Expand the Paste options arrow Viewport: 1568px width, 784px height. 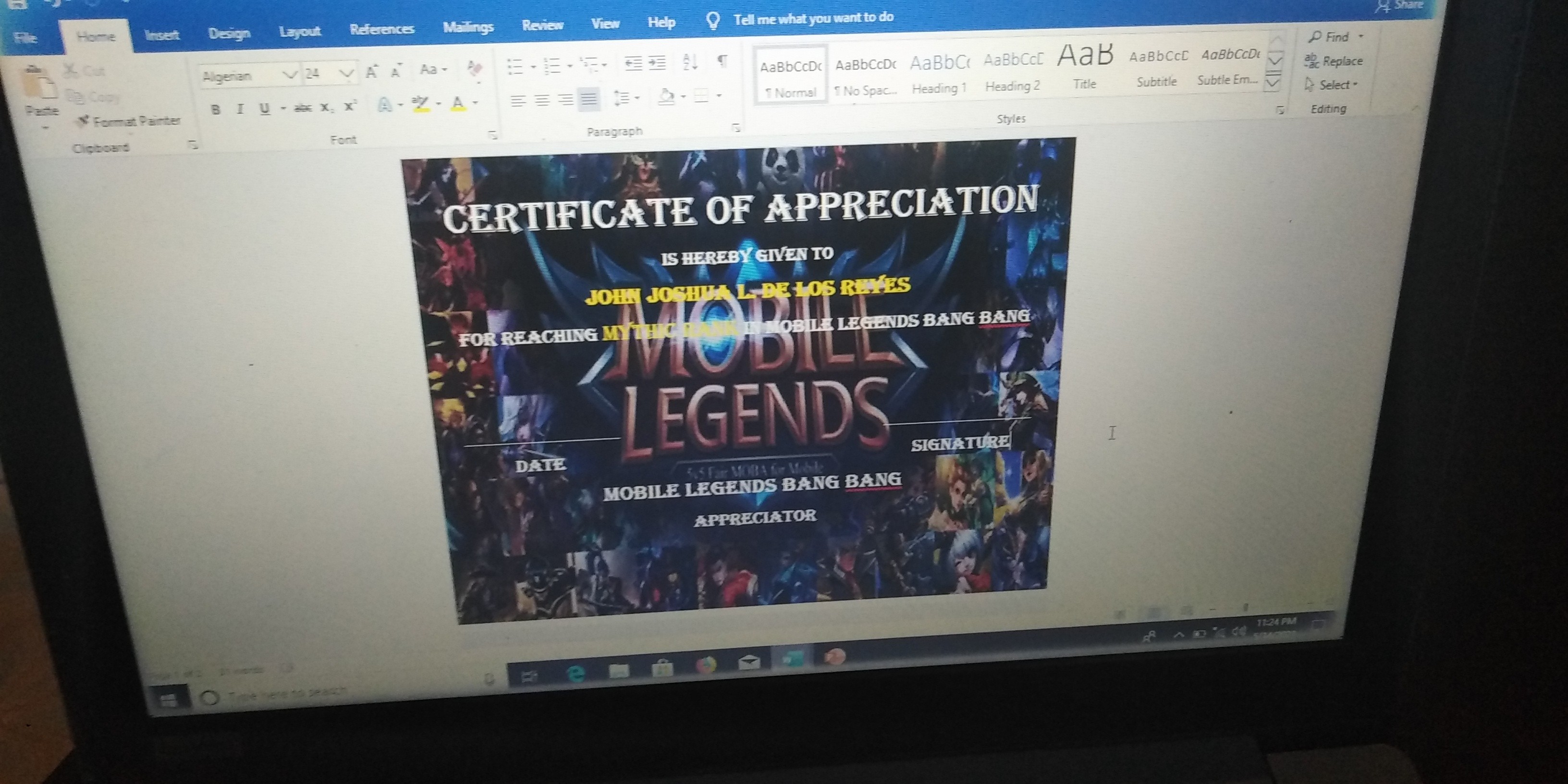(44, 127)
